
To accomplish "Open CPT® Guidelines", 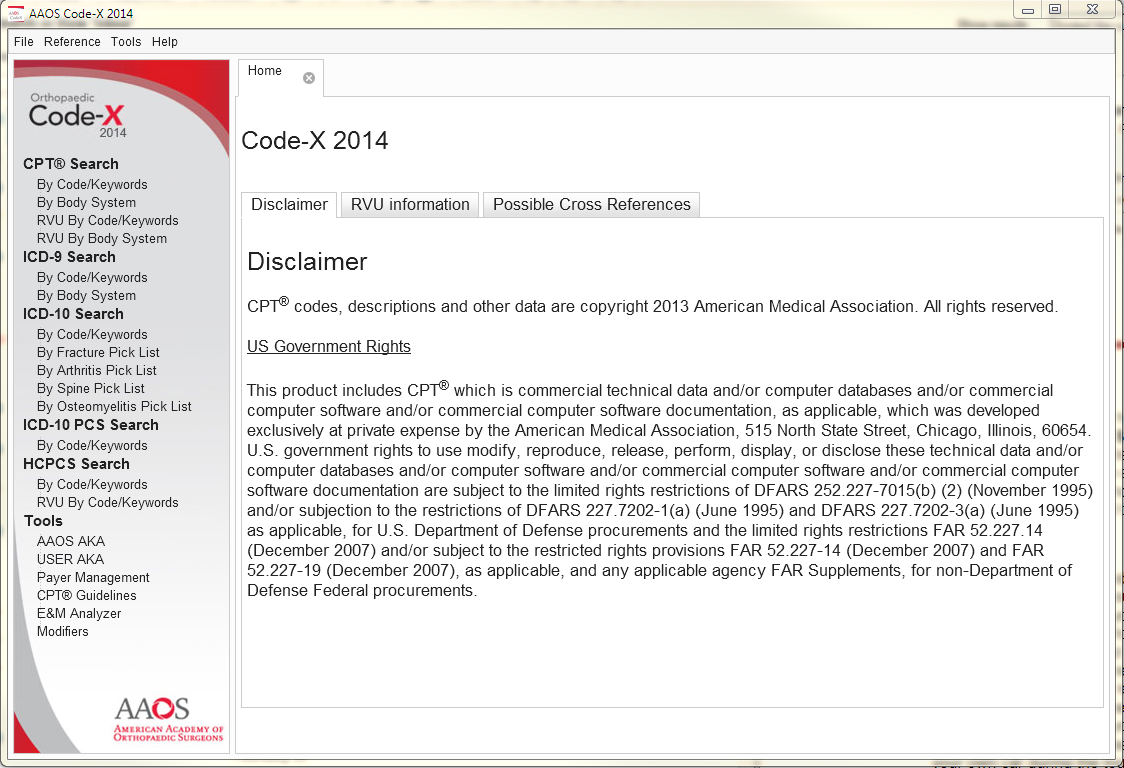I will pyautogui.click(x=87, y=595).
